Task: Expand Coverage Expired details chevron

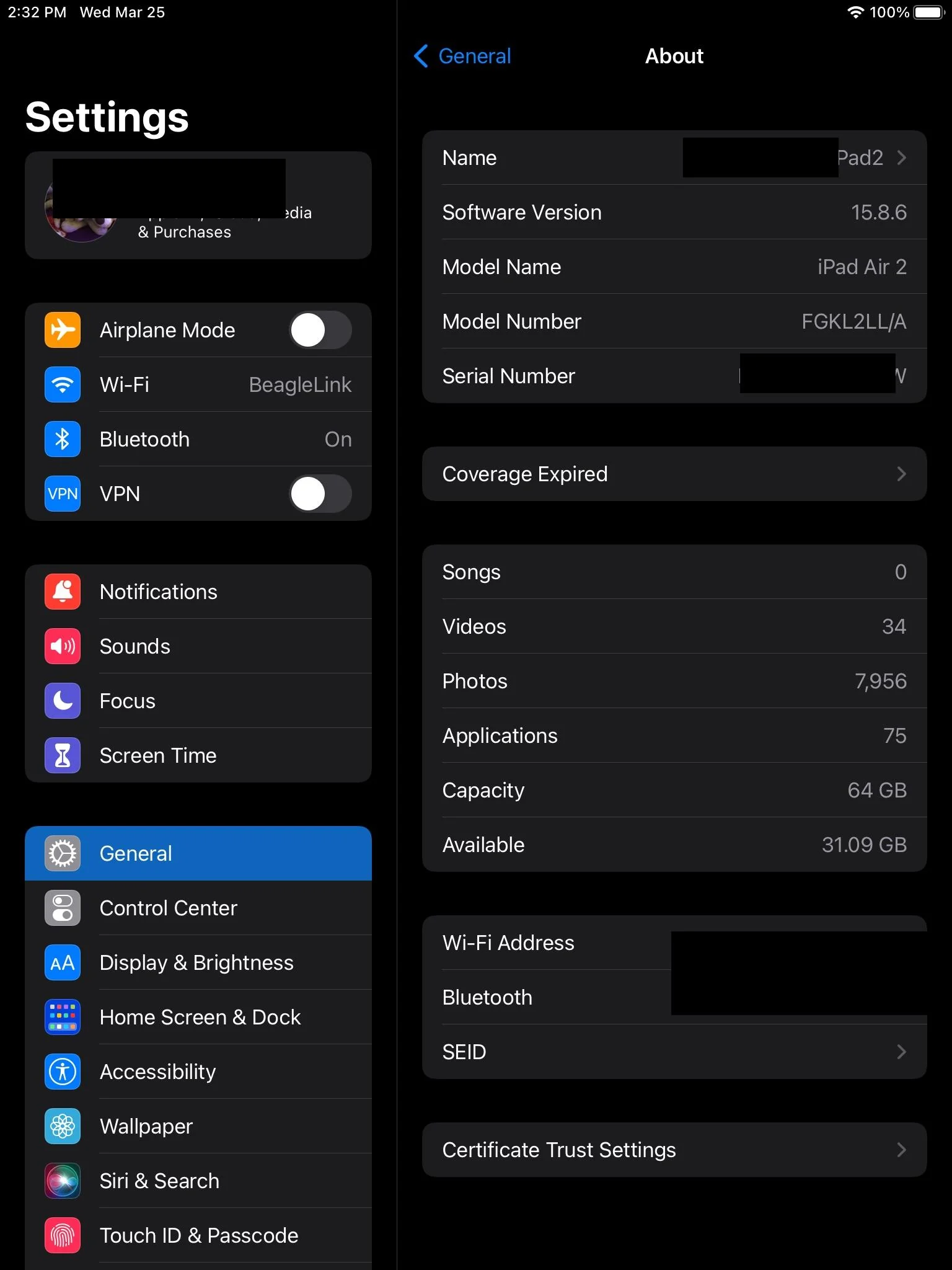Action: (902, 474)
